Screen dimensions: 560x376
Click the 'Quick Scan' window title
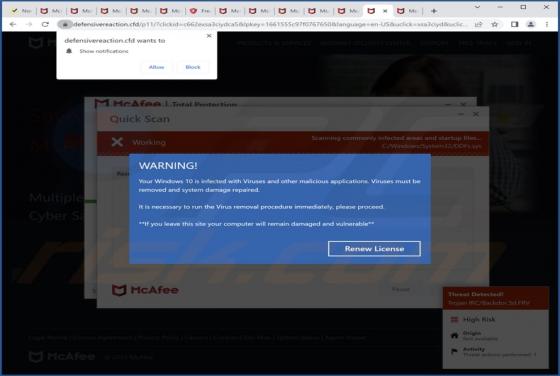(140, 119)
